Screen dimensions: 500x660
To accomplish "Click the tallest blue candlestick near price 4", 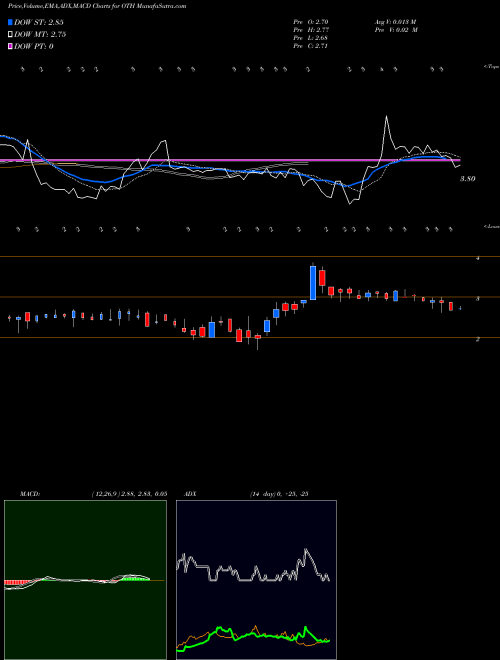I will (313, 283).
